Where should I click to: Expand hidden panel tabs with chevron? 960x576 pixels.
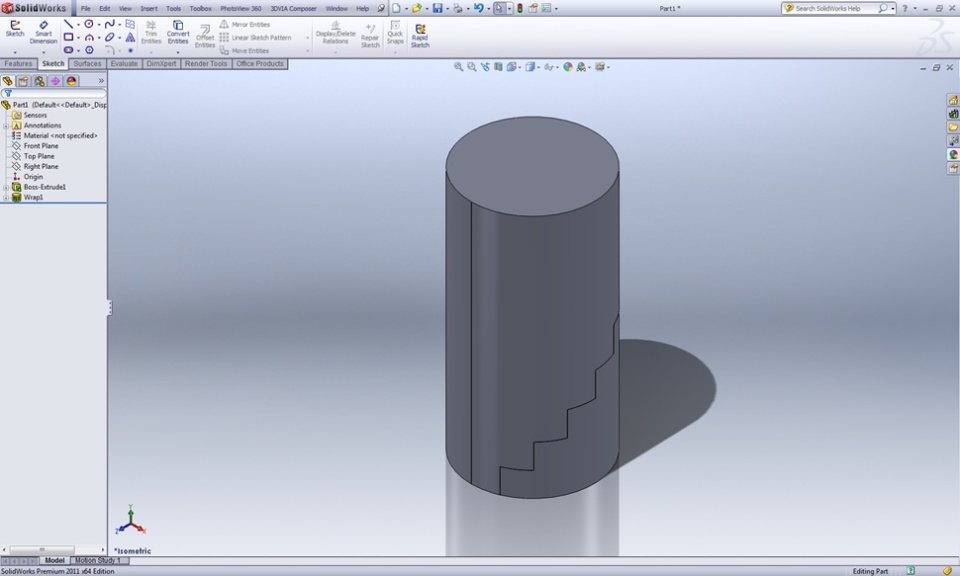[x=101, y=81]
